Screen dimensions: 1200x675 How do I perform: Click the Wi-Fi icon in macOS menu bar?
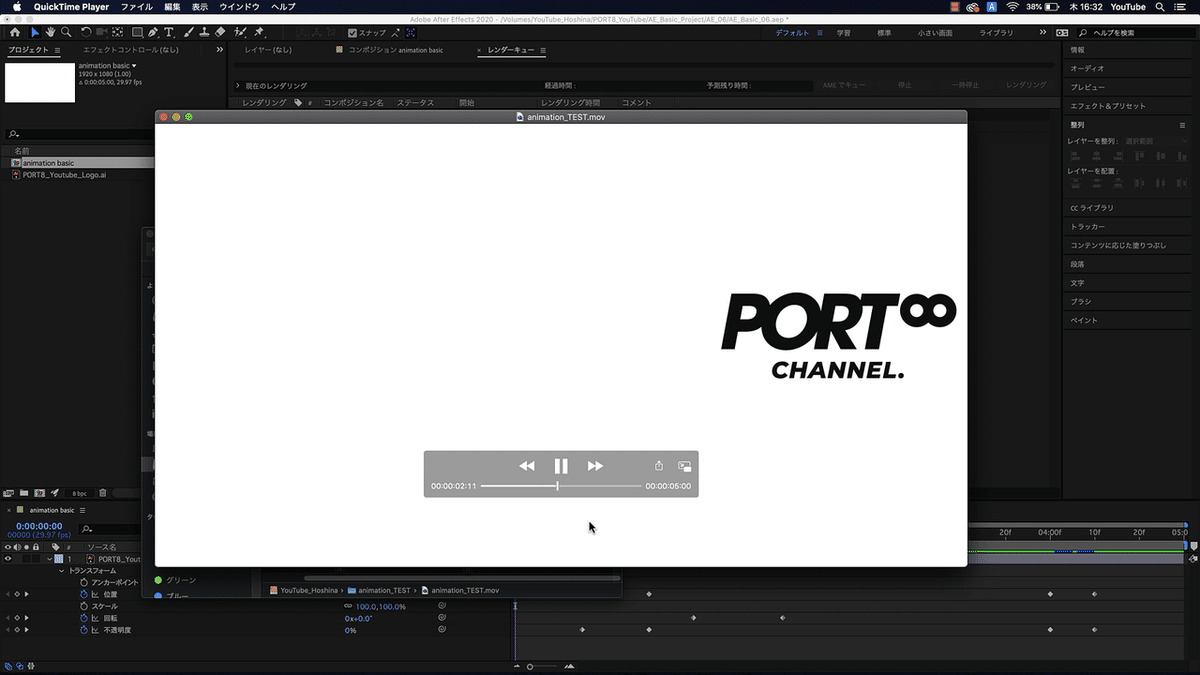pos(1012,7)
